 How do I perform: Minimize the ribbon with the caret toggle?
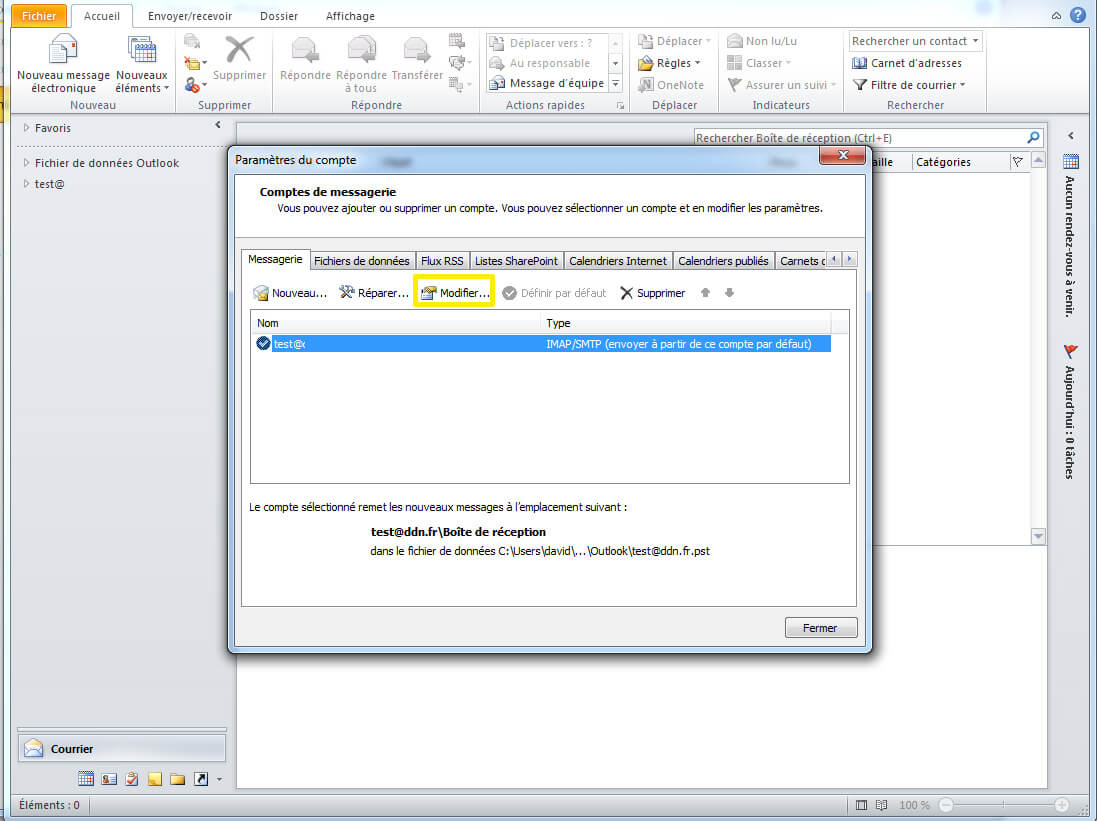pyautogui.click(x=1057, y=16)
